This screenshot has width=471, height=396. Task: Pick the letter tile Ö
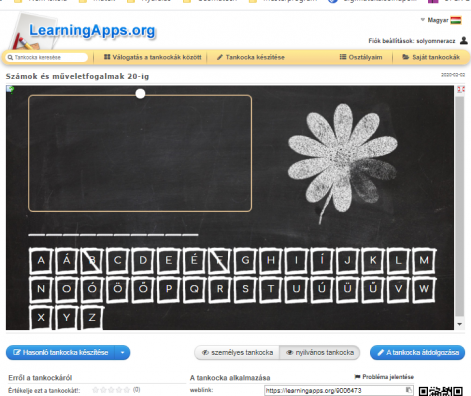click(x=118, y=289)
